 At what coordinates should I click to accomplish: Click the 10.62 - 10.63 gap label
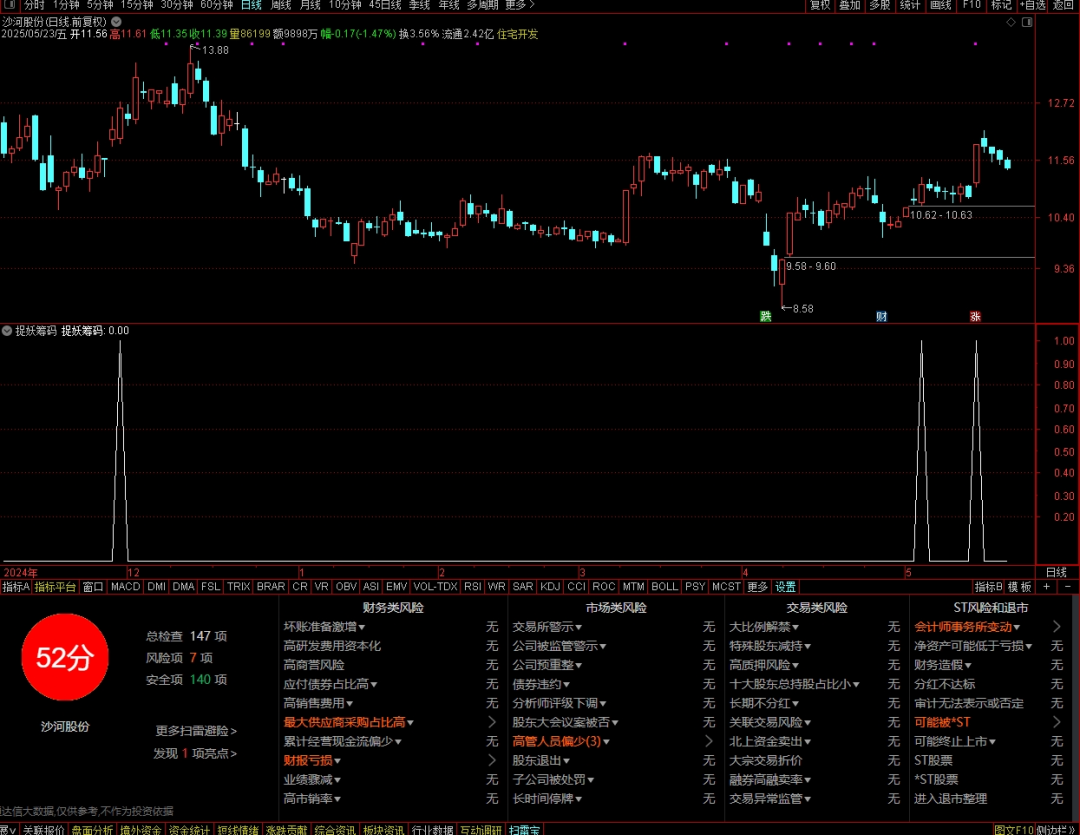click(x=942, y=215)
